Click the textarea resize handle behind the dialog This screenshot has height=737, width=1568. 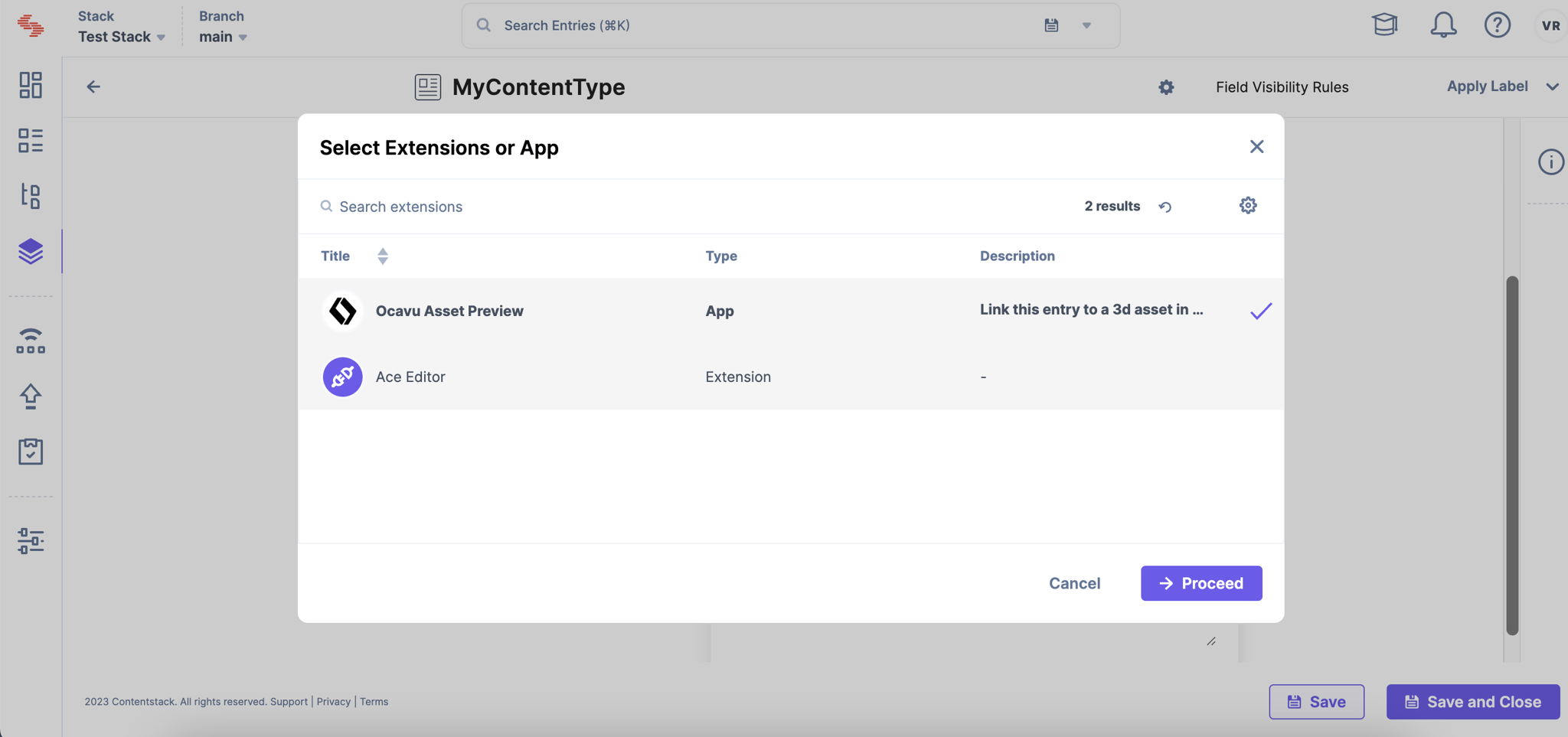1211,641
